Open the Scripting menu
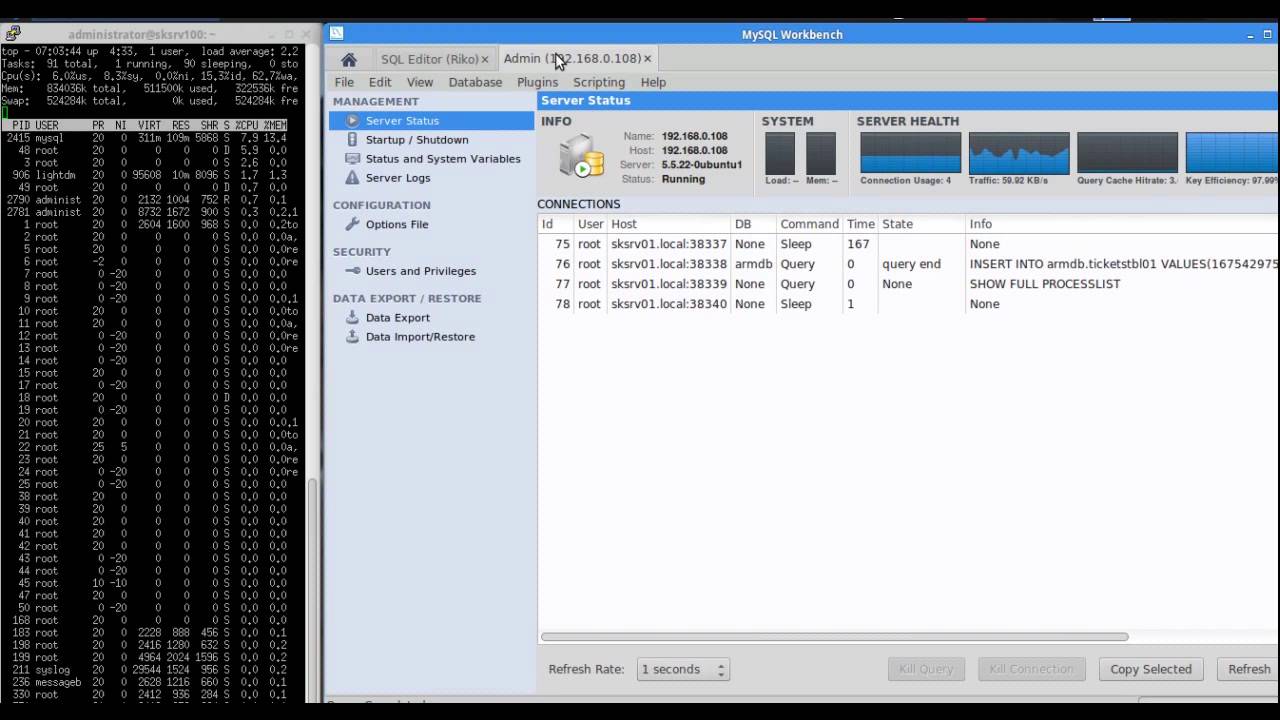The width and height of the screenshot is (1280, 720). click(x=599, y=82)
